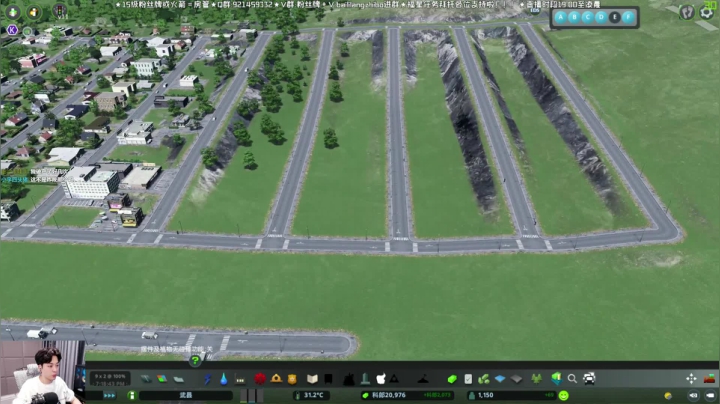
Task: Activate the four-arrow Move It tool
Action: pyautogui.click(x=691, y=378)
